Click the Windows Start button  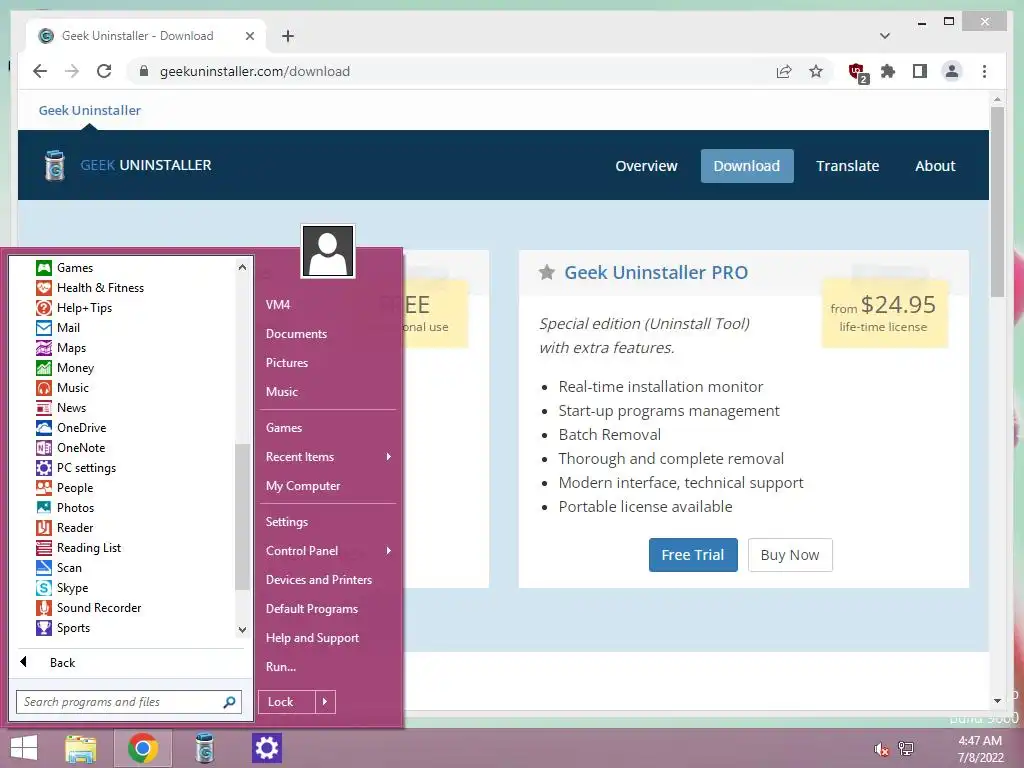[x=24, y=748]
